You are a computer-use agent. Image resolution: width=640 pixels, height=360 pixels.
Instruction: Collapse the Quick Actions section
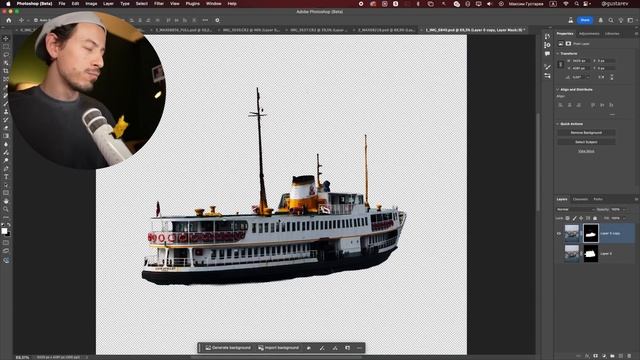click(558, 124)
